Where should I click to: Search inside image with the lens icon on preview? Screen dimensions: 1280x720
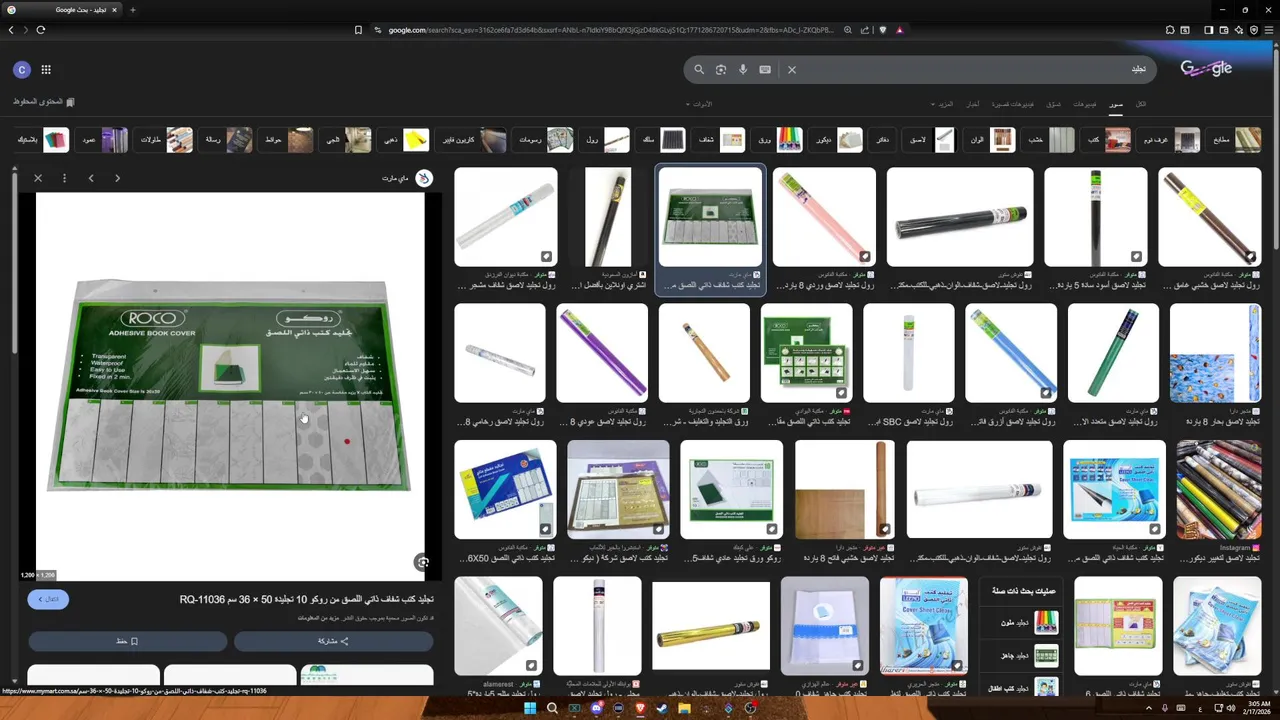click(422, 563)
